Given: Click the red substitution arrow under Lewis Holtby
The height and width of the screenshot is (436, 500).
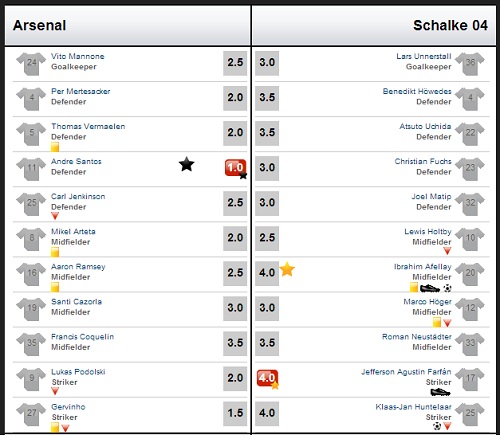Looking at the screenshot, I should pyautogui.click(x=447, y=251).
